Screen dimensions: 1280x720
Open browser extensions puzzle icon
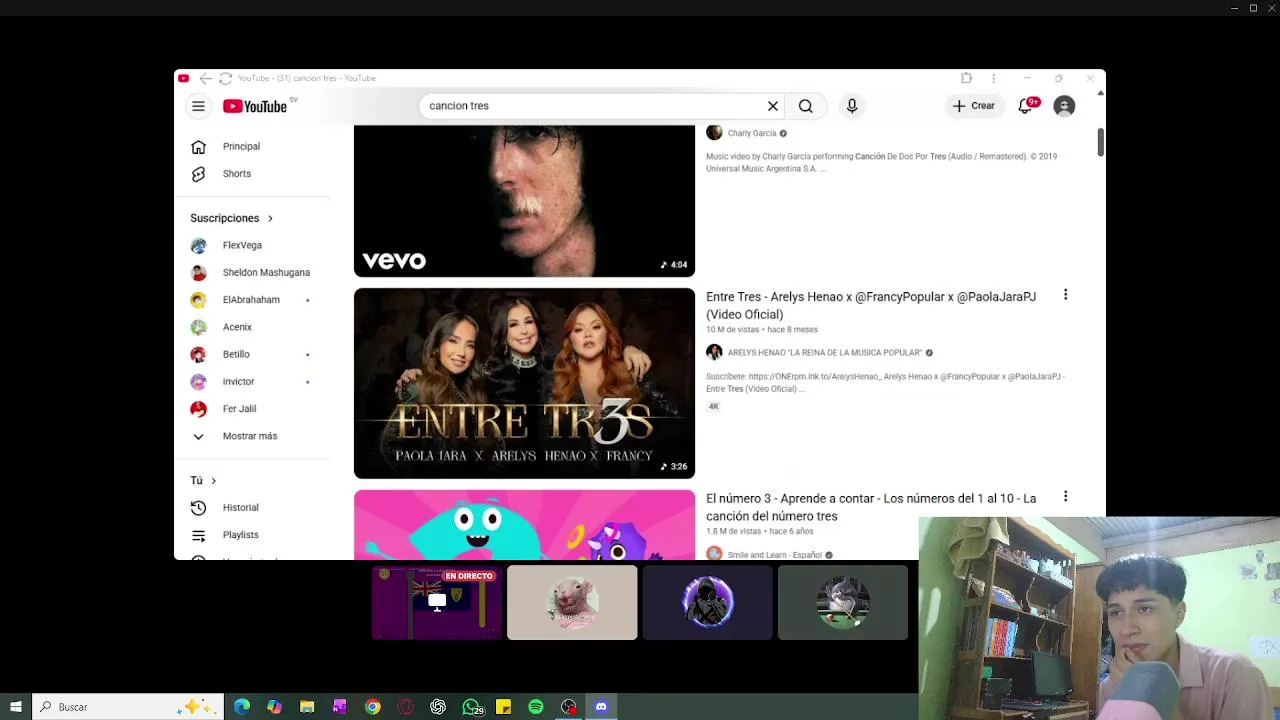[966, 78]
